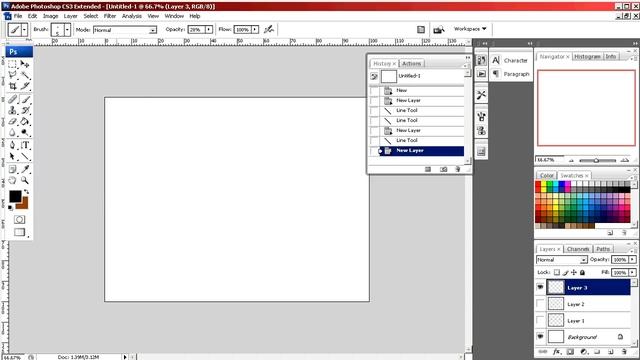Enable airbrush mode in options bar

coord(269,29)
